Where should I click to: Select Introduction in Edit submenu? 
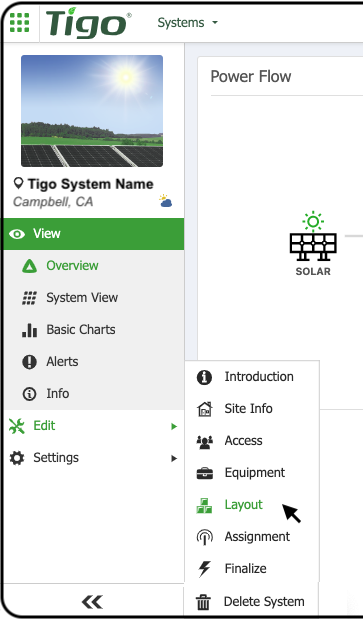click(259, 377)
